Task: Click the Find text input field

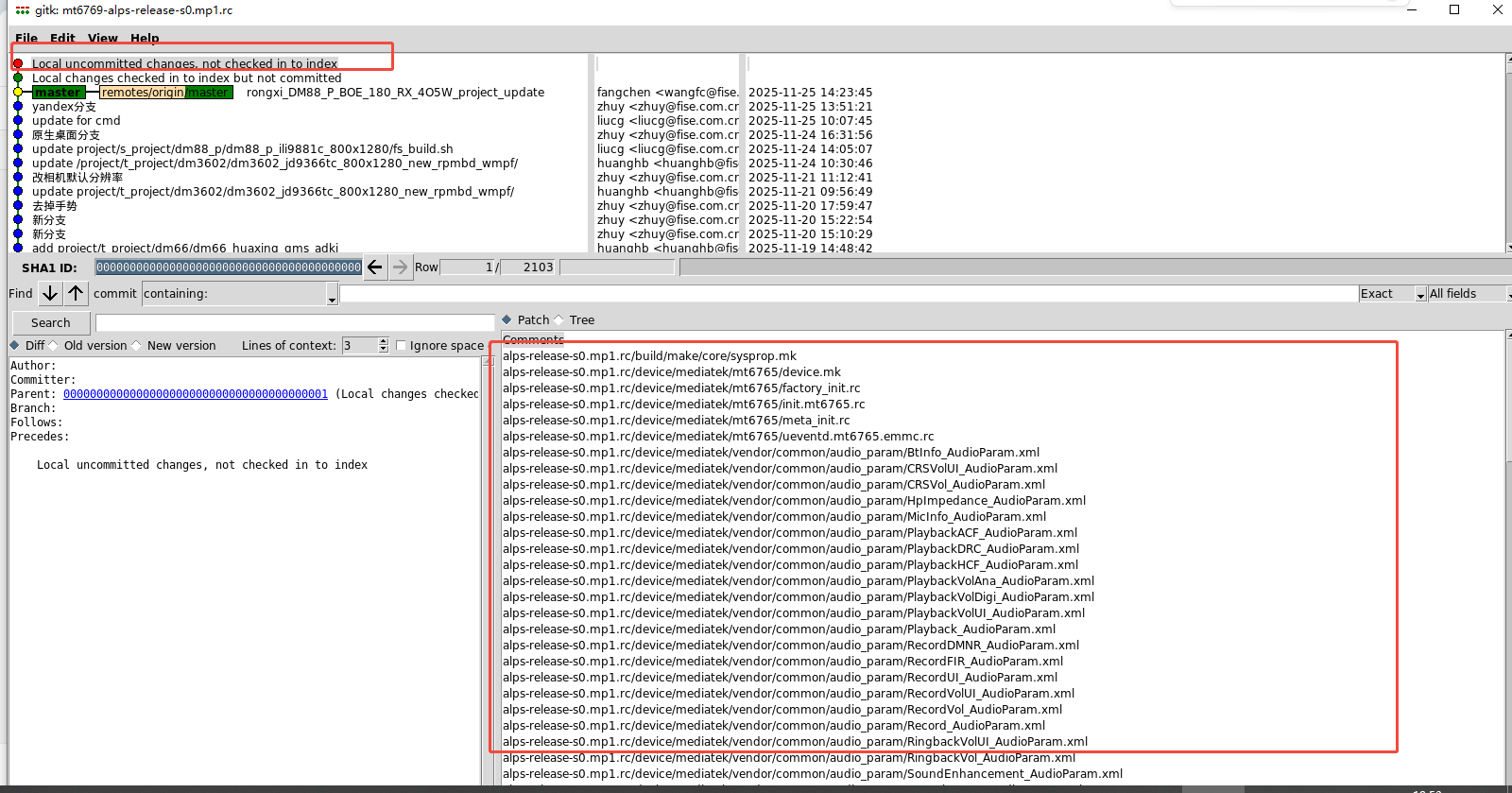Action: [x=848, y=294]
